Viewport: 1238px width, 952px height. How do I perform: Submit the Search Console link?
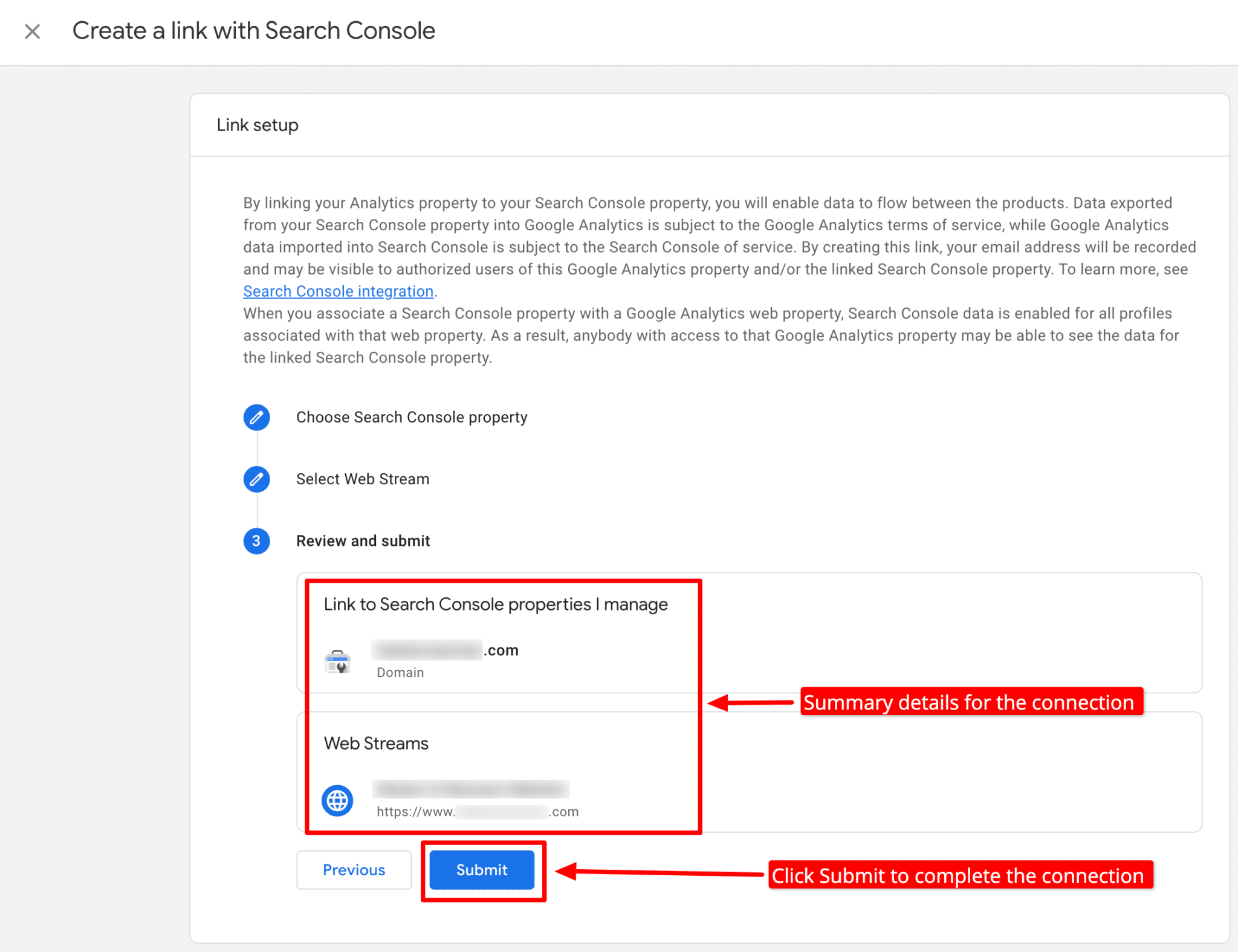[x=482, y=870]
